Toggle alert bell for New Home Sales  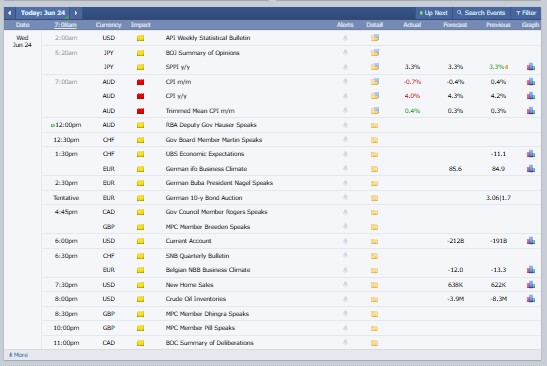[345, 284]
